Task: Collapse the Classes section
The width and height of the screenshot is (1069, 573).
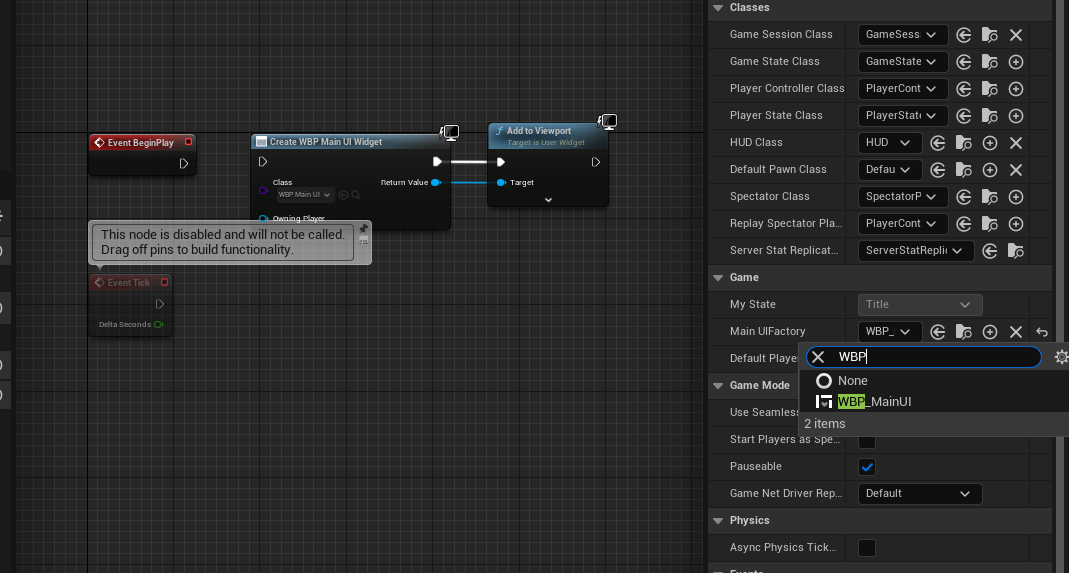Action: pyautogui.click(x=718, y=8)
